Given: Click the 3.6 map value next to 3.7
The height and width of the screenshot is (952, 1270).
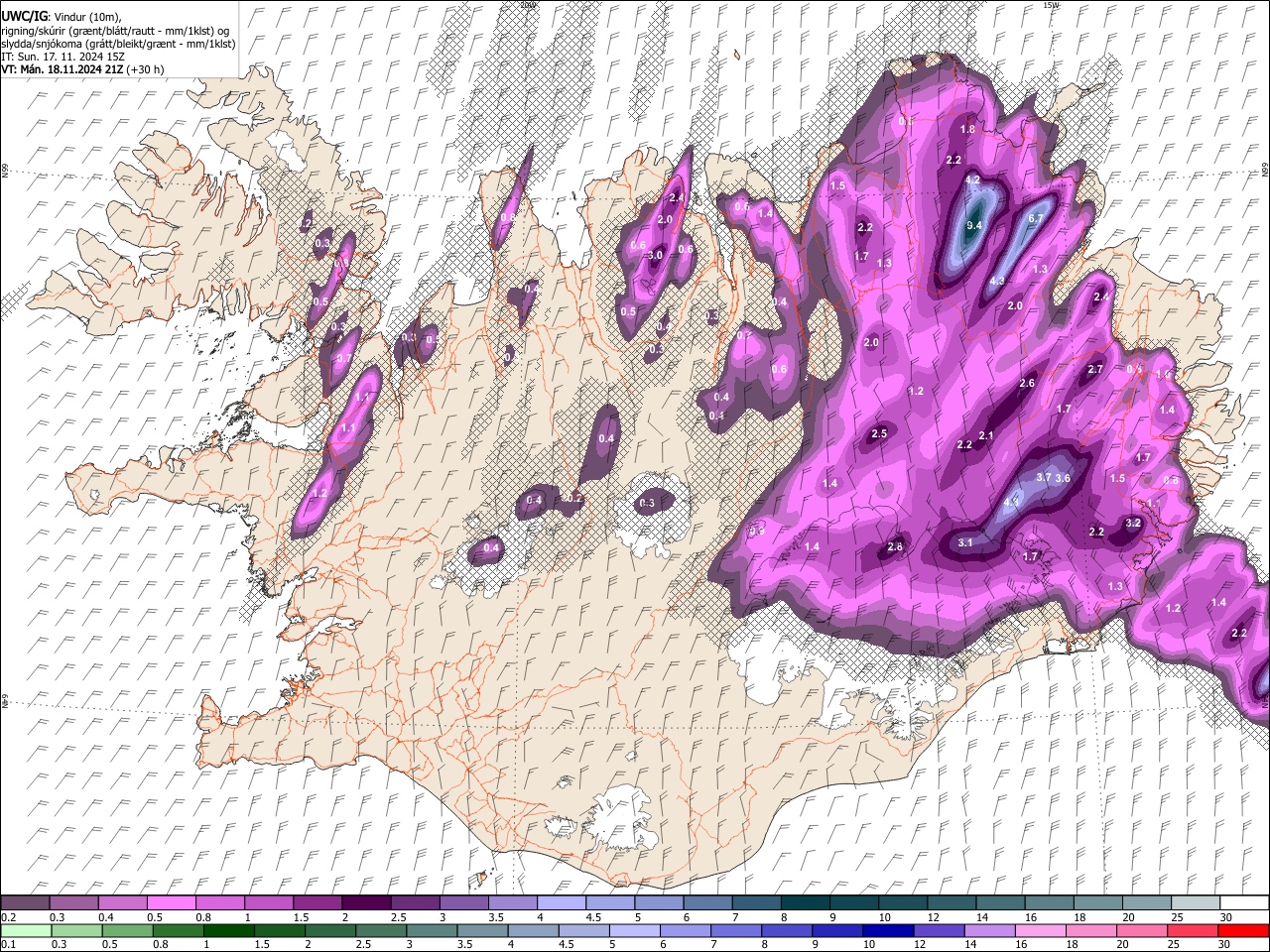Looking at the screenshot, I should click(1064, 478).
